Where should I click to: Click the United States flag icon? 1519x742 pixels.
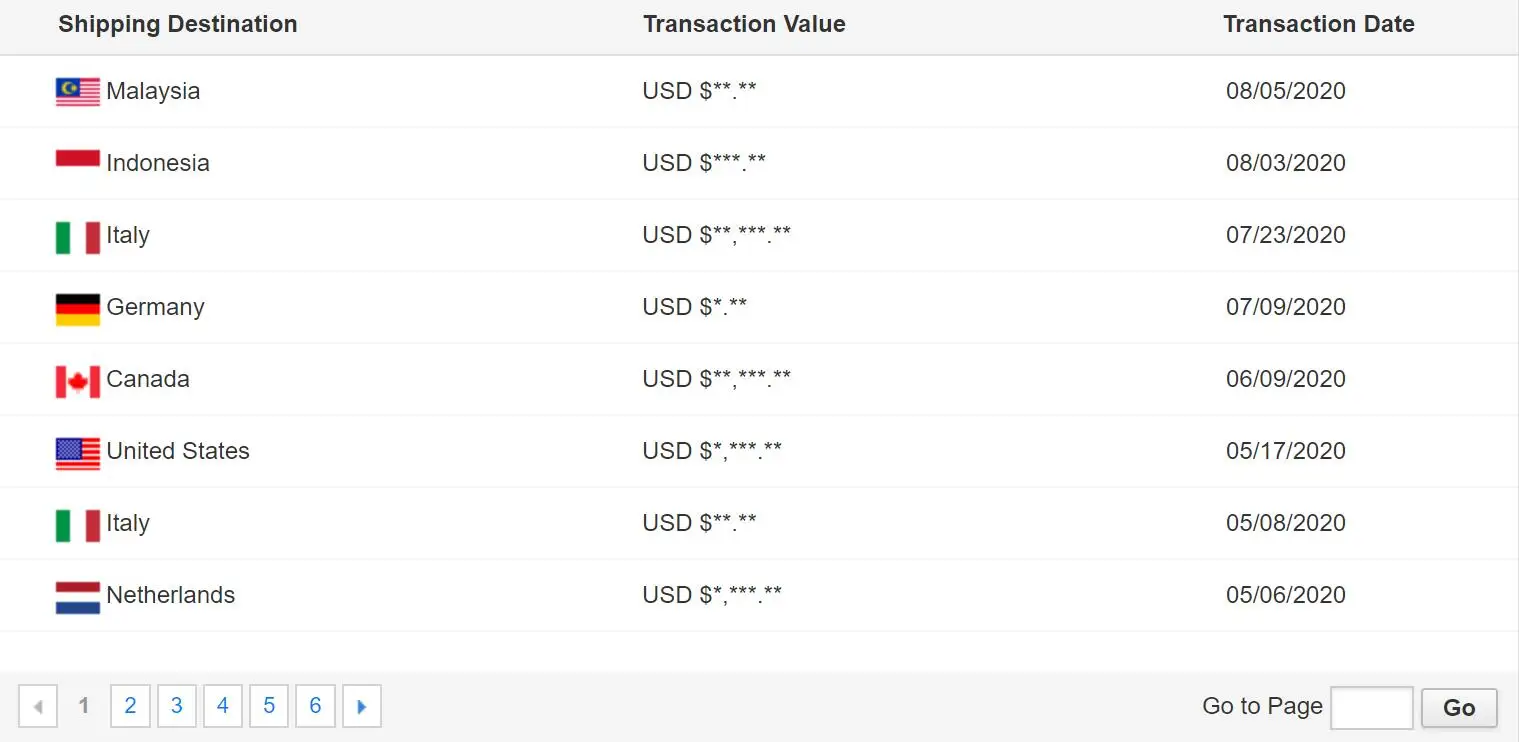(78, 452)
